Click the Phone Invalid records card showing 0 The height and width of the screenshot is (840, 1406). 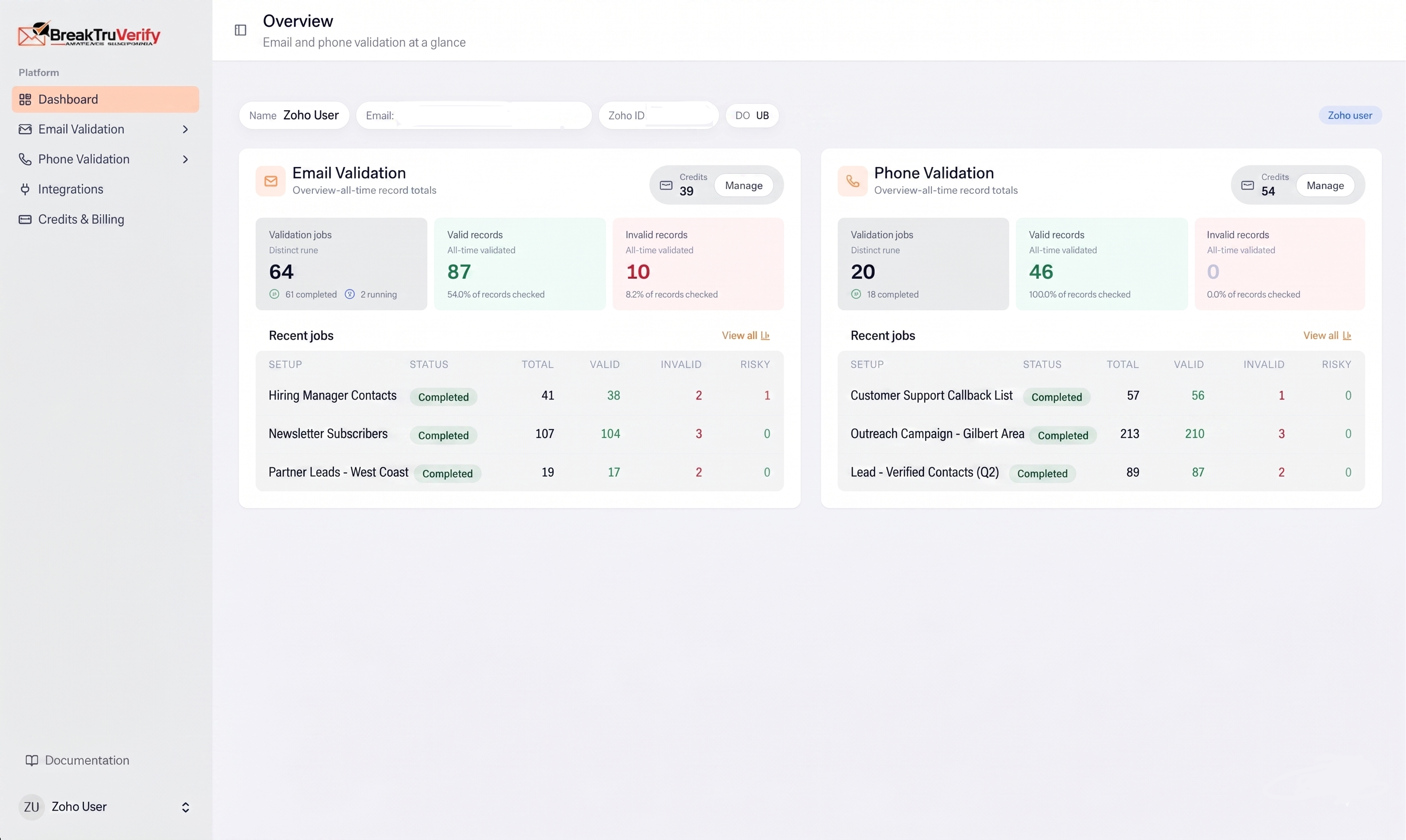(1280, 265)
